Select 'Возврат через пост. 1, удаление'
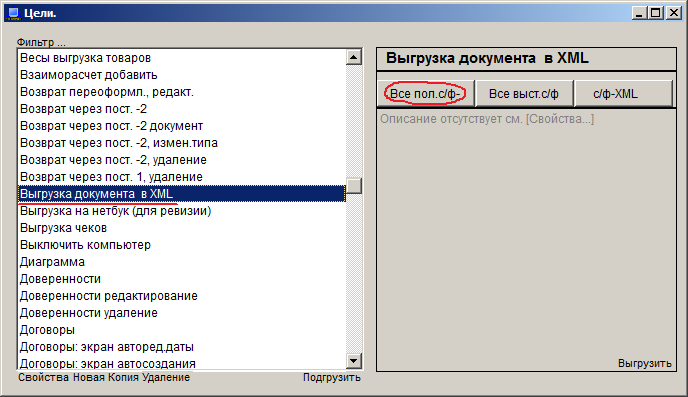Viewport: 688px width, 397px height. pyautogui.click(x=182, y=177)
